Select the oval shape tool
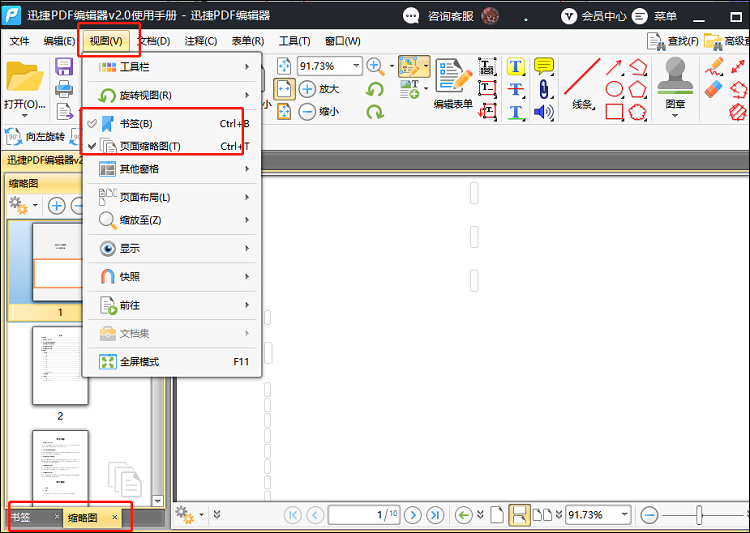The height and width of the screenshot is (533, 750). [x=614, y=89]
